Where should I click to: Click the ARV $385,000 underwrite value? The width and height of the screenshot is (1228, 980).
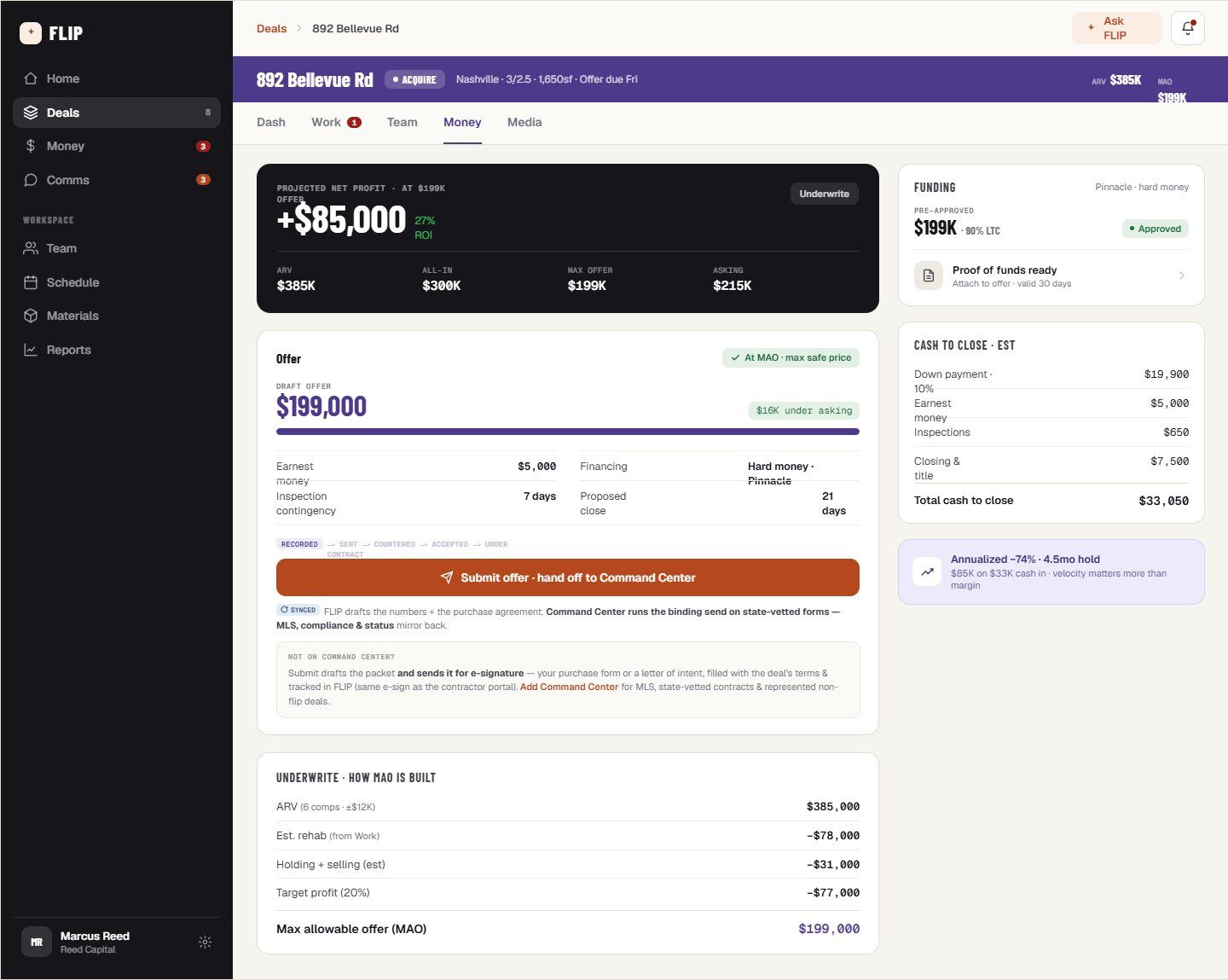click(832, 807)
